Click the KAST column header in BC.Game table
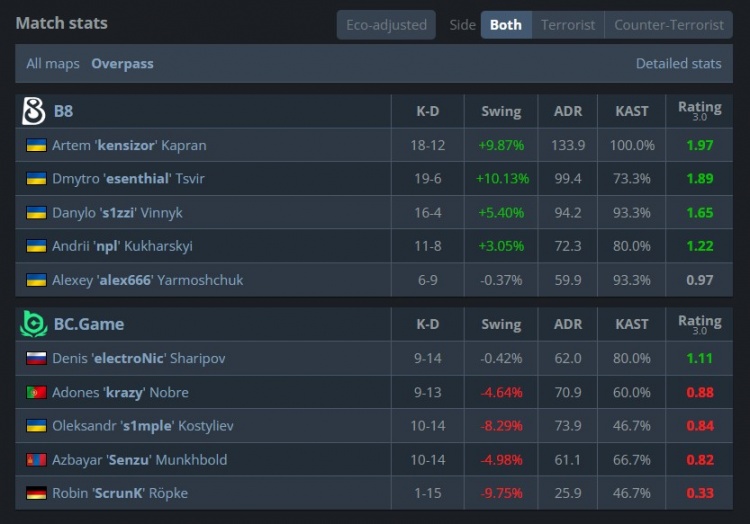750x524 pixels. pyautogui.click(x=631, y=324)
